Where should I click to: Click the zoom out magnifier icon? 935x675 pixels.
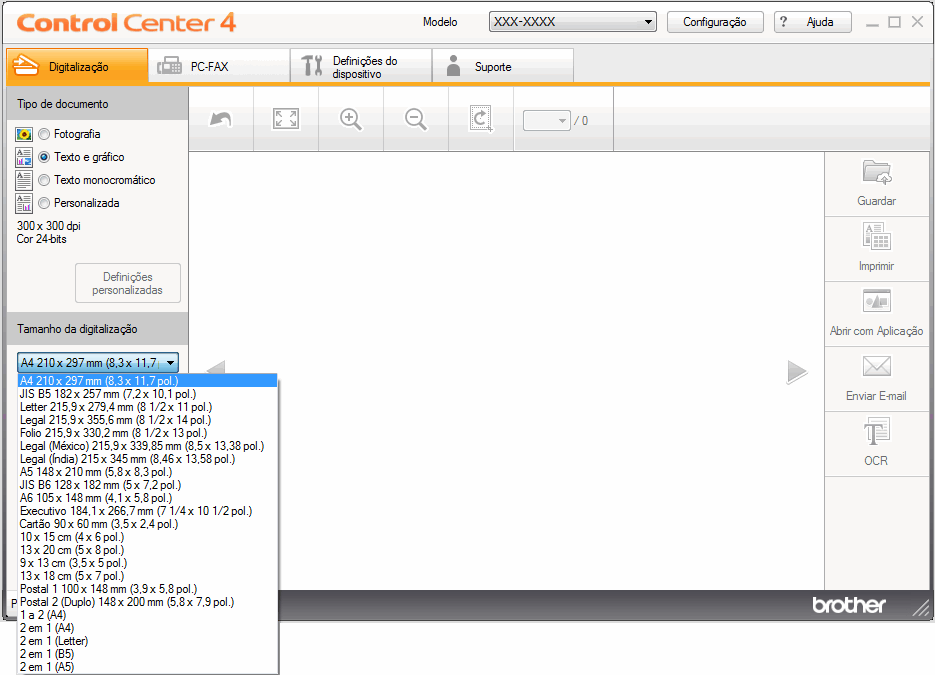[x=416, y=119]
